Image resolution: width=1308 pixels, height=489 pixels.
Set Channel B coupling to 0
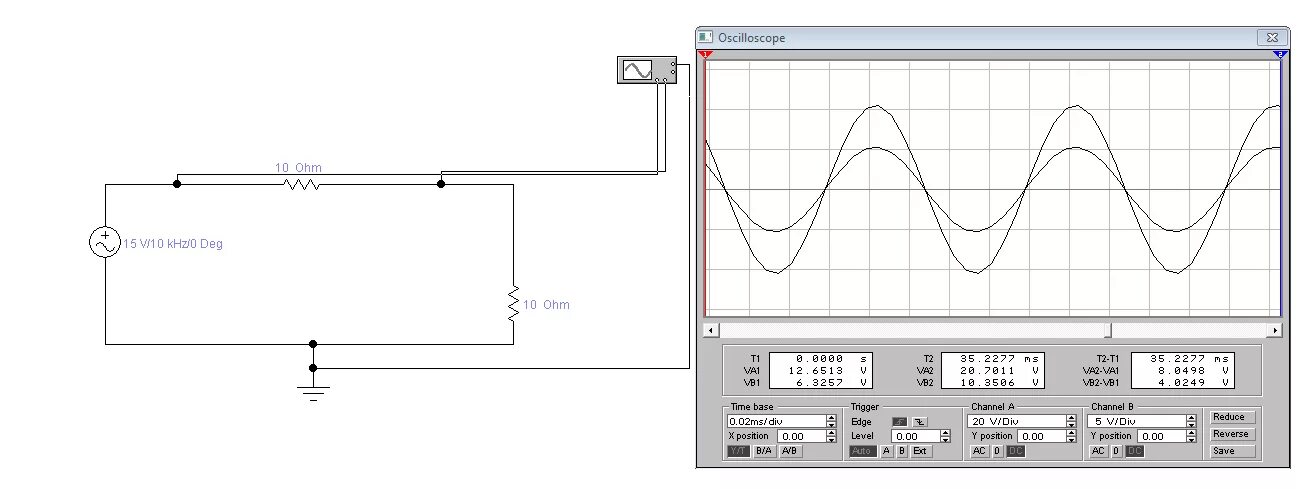[x=1117, y=451]
